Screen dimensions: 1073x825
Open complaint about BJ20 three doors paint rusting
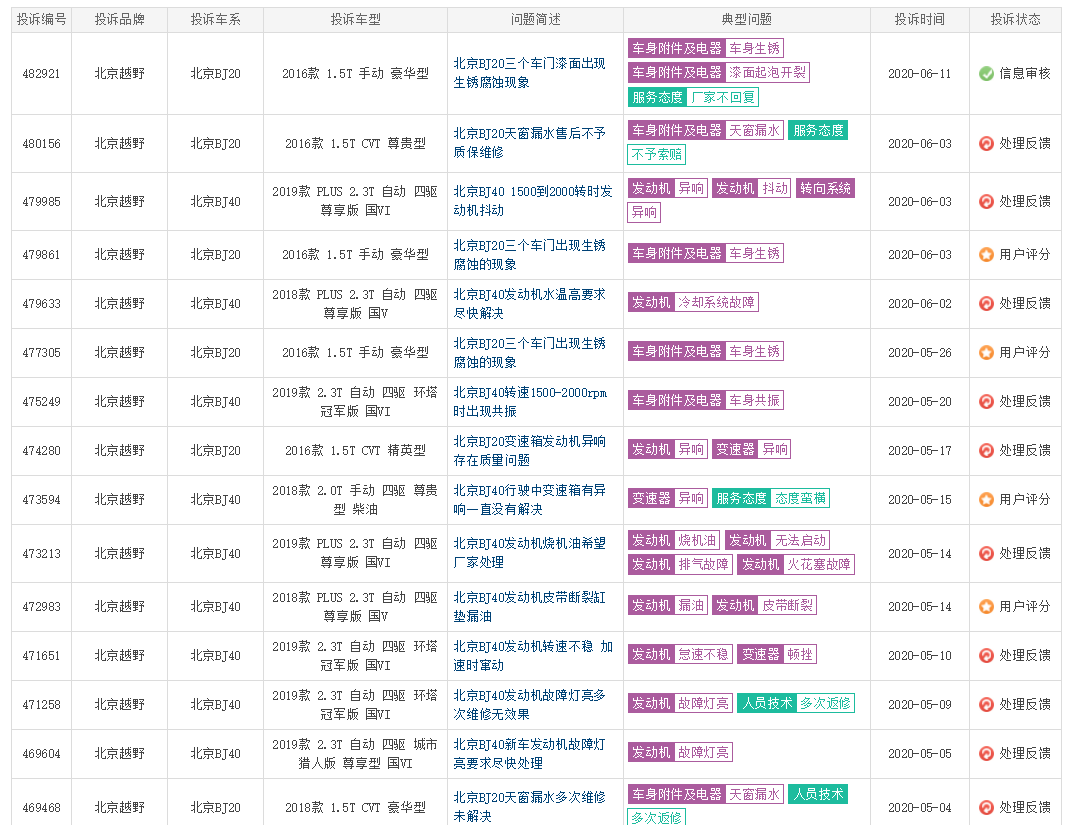click(529, 73)
